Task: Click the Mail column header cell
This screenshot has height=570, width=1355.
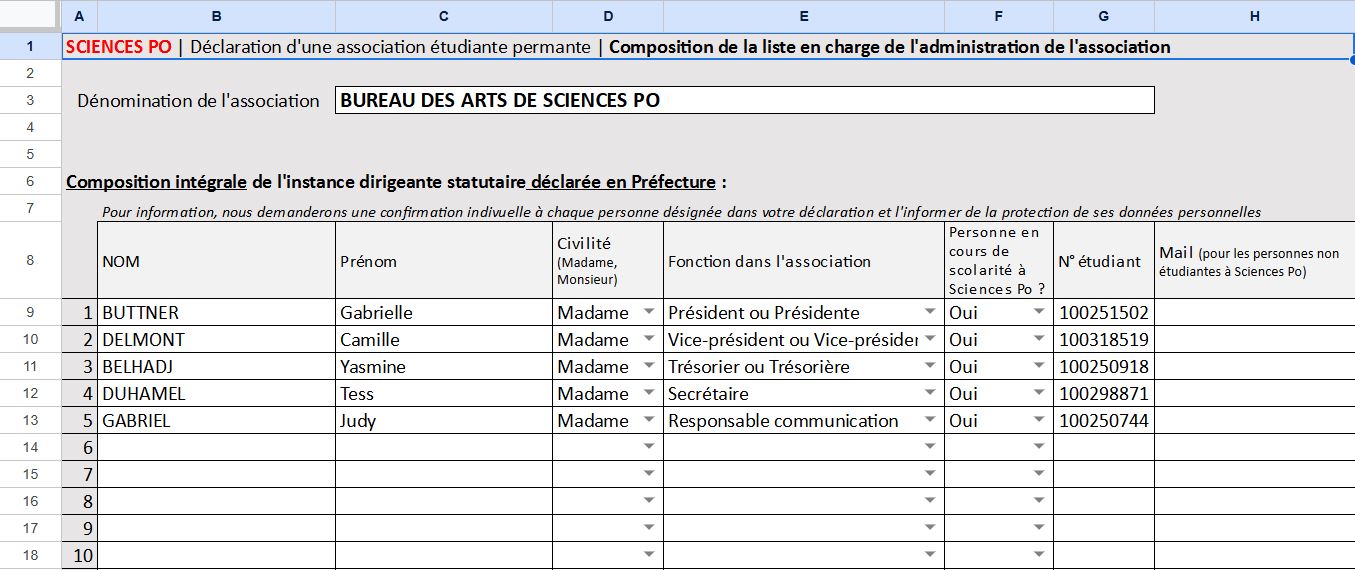Action: pyautogui.click(x=1254, y=261)
